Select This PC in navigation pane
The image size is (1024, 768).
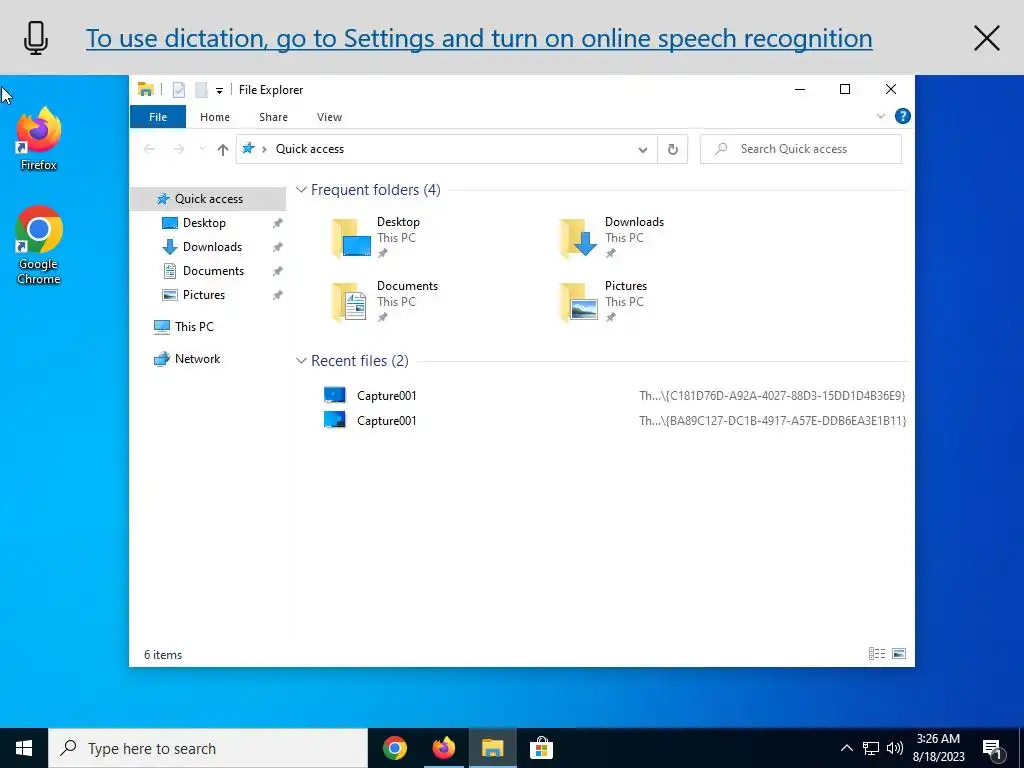(x=194, y=327)
